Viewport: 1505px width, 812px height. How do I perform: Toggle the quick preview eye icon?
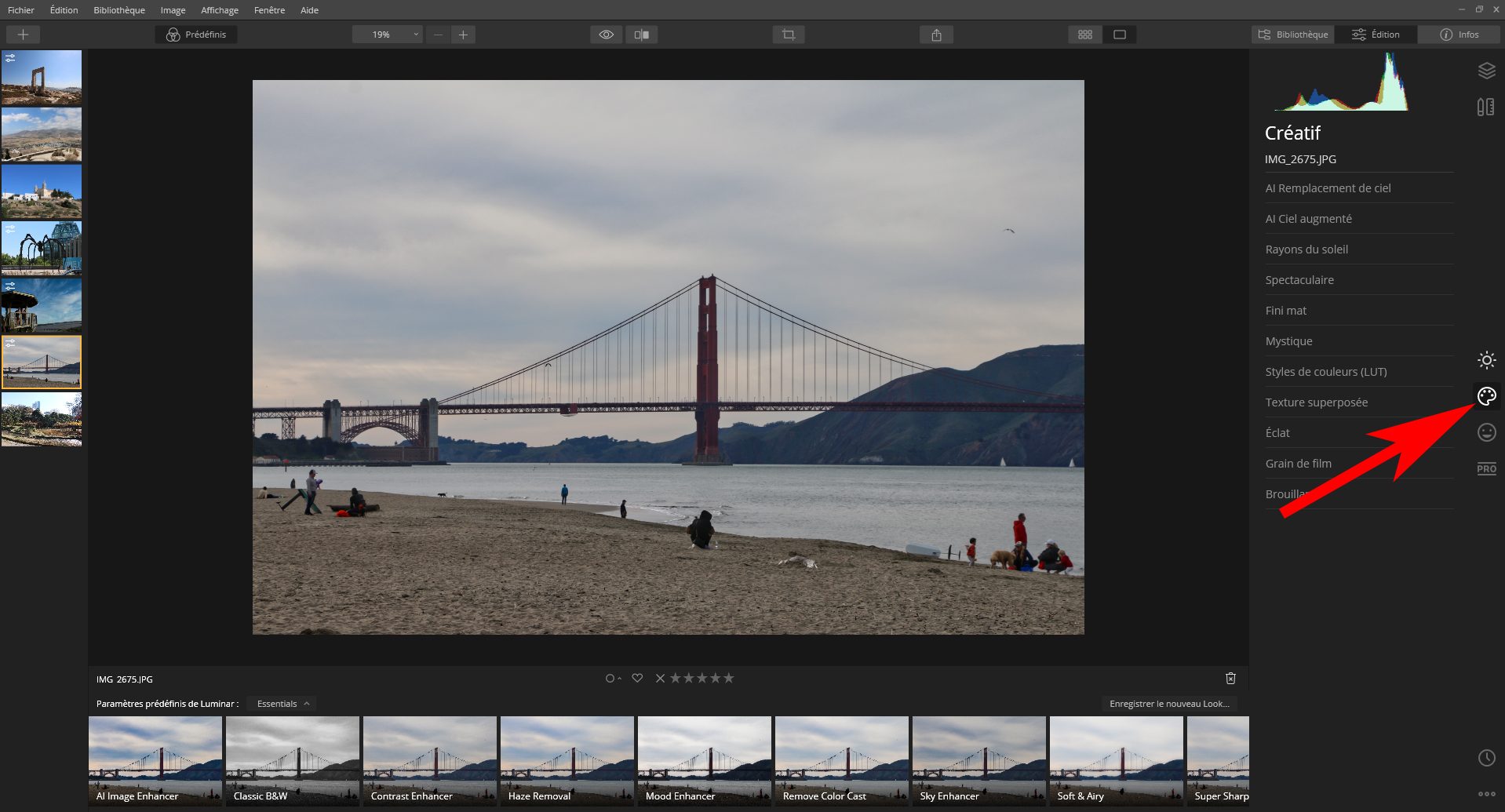[605, 34]
